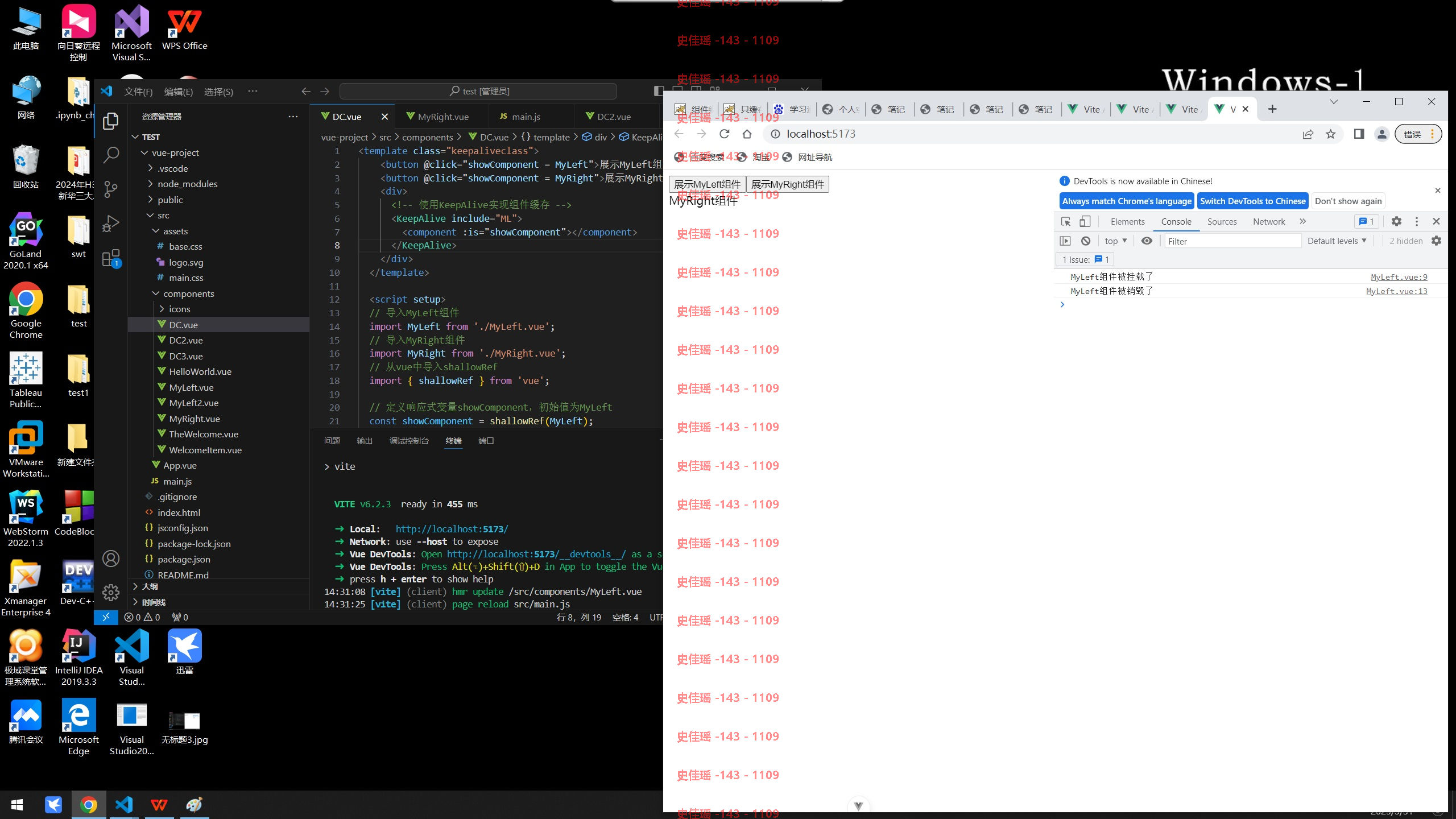Image resolution: width=1456 pixels, height=819 pixels.
Task: Close the DevTools panel
Action: click(x=1437, y=221)
